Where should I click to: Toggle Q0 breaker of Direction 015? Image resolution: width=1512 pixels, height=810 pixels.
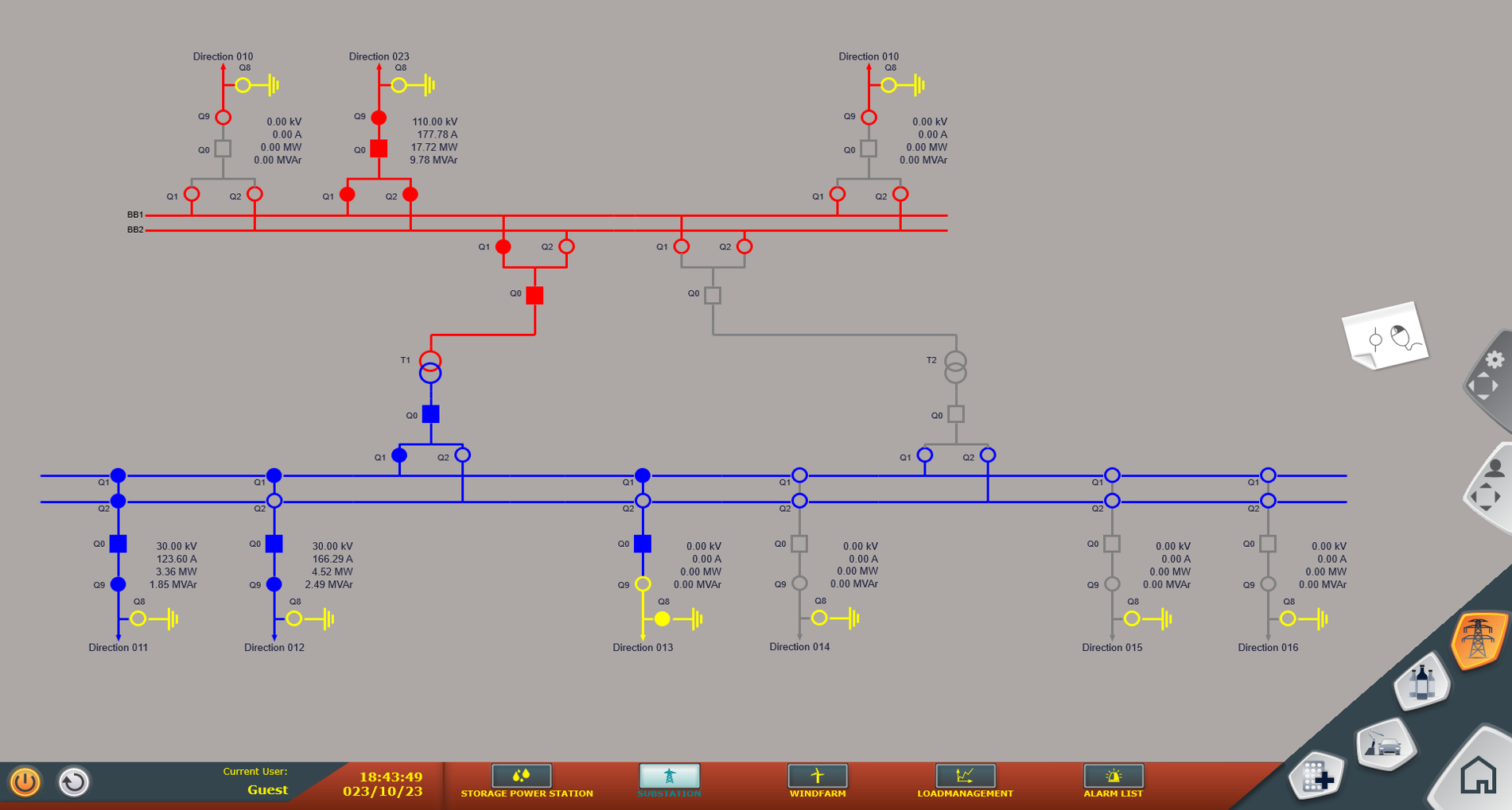pyautogui.click(x=1113, y=544)
